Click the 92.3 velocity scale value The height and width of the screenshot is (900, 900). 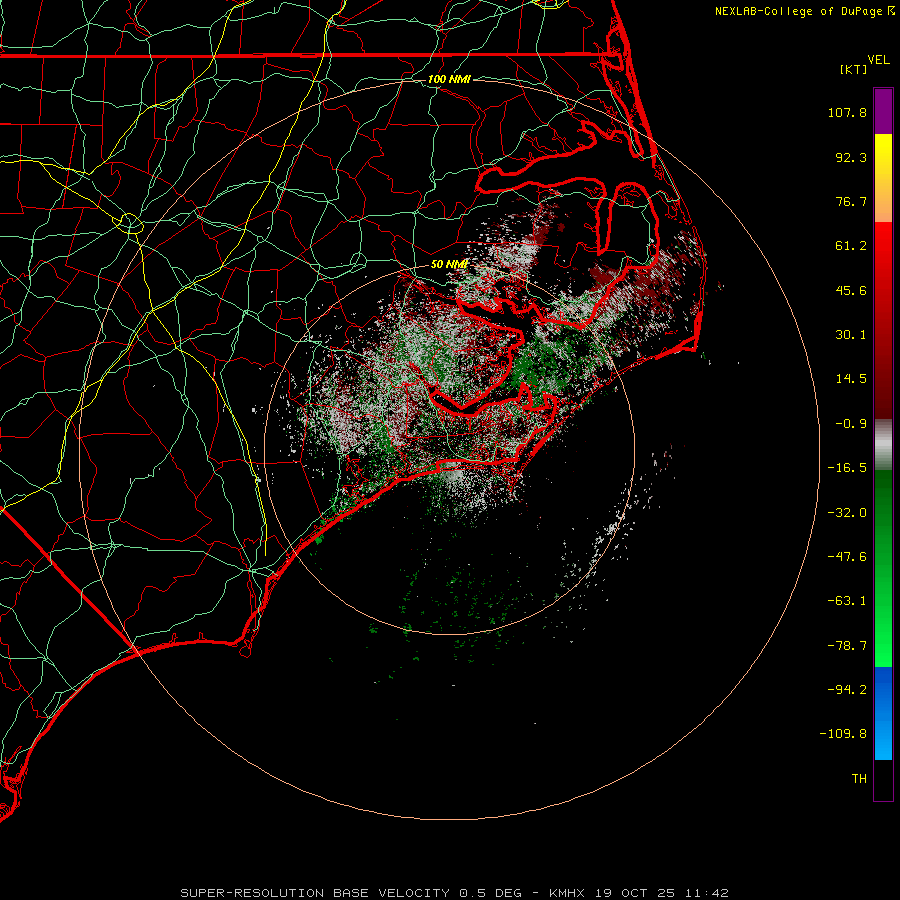tap(851, 157)
